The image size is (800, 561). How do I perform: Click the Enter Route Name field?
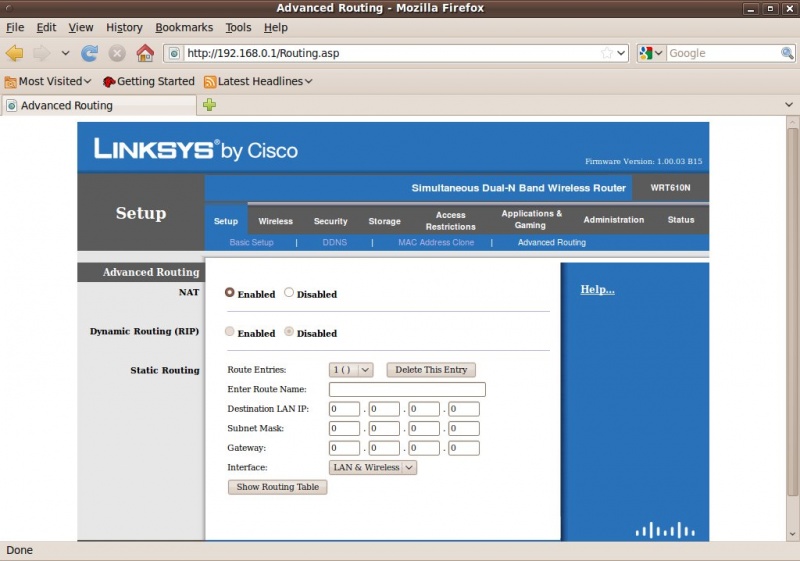407,389
